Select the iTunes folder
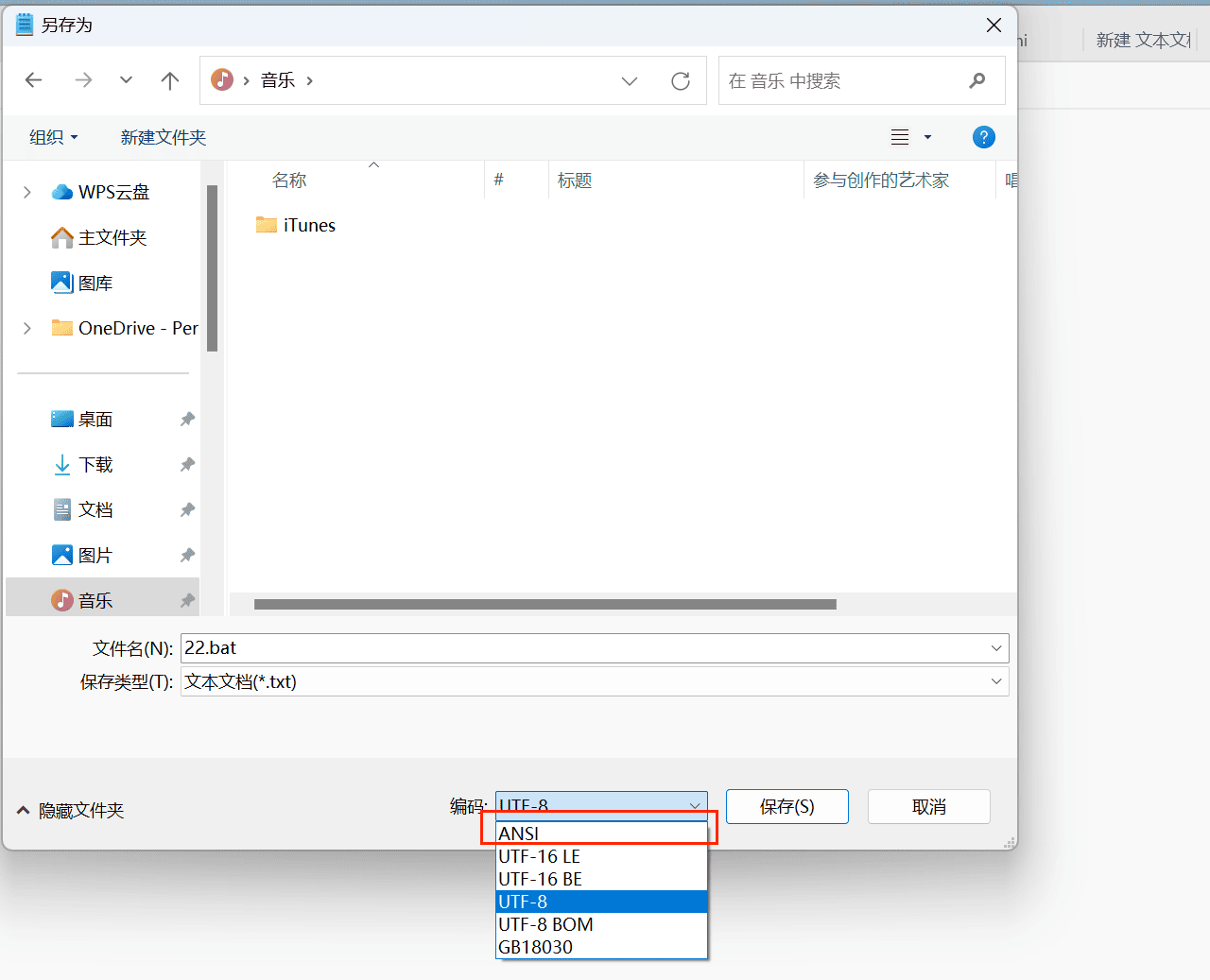The height and width of the screenshot is (980, 1210). (296, 225)
